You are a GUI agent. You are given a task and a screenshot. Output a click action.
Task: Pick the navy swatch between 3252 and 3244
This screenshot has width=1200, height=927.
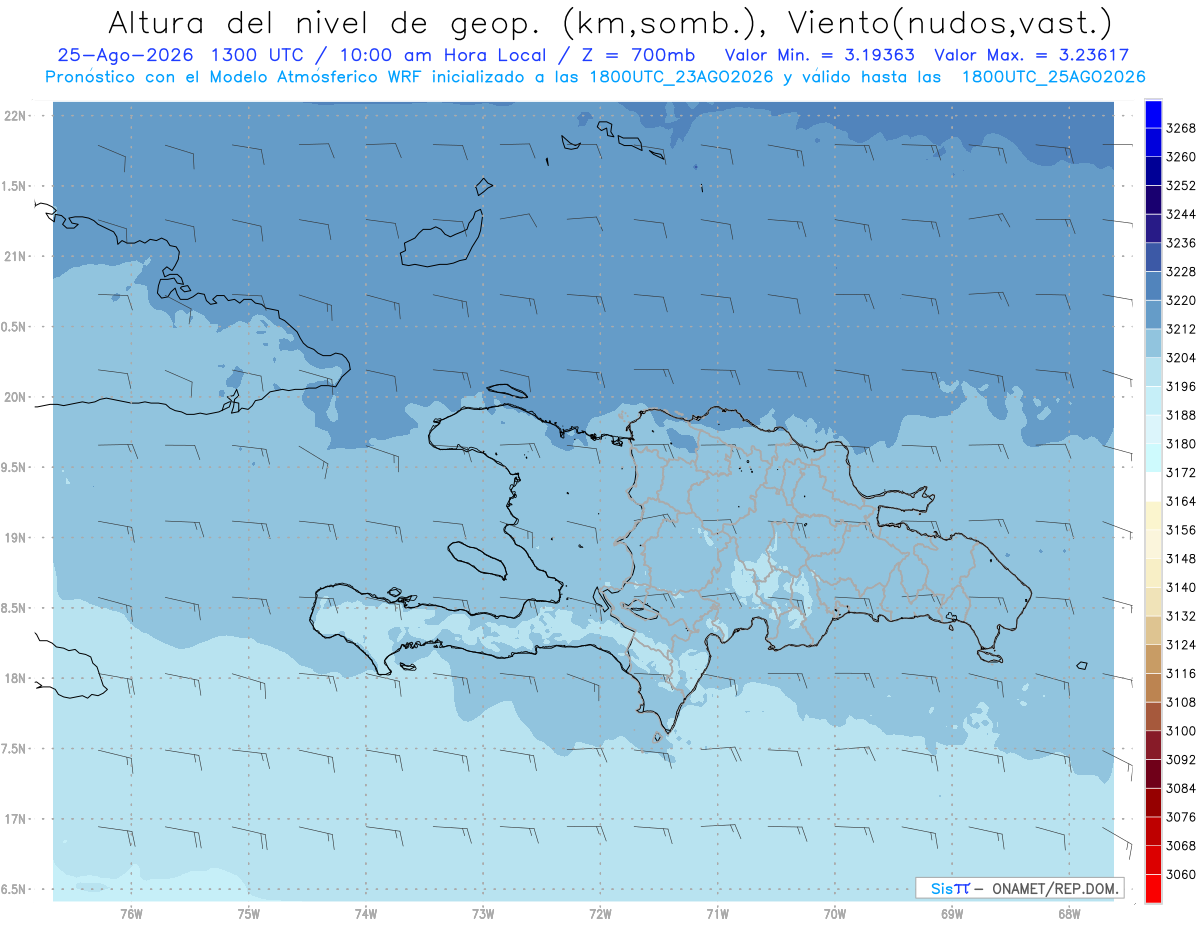(1152, 200)
